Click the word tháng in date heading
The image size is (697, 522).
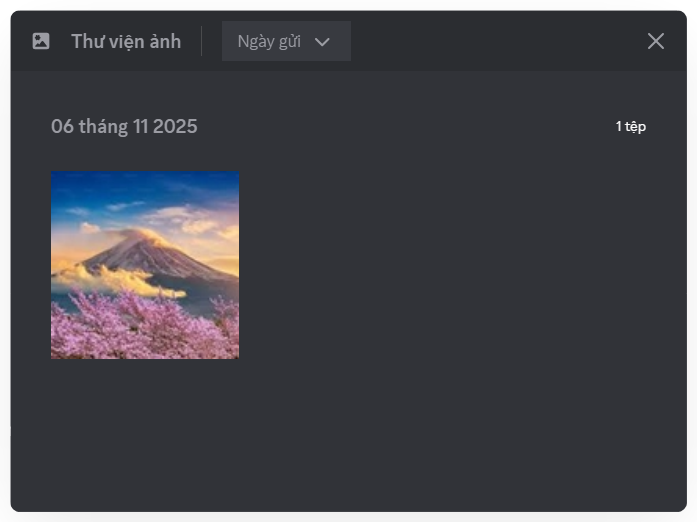[103, 127]
